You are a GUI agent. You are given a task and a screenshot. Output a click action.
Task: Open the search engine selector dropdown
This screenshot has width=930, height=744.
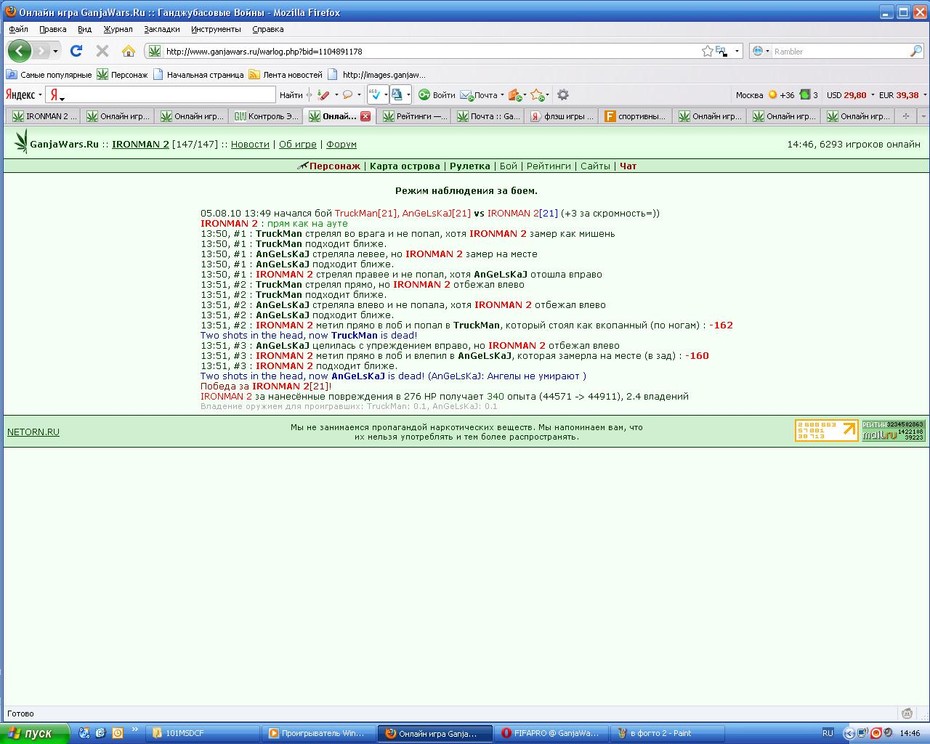pos(761,52)
